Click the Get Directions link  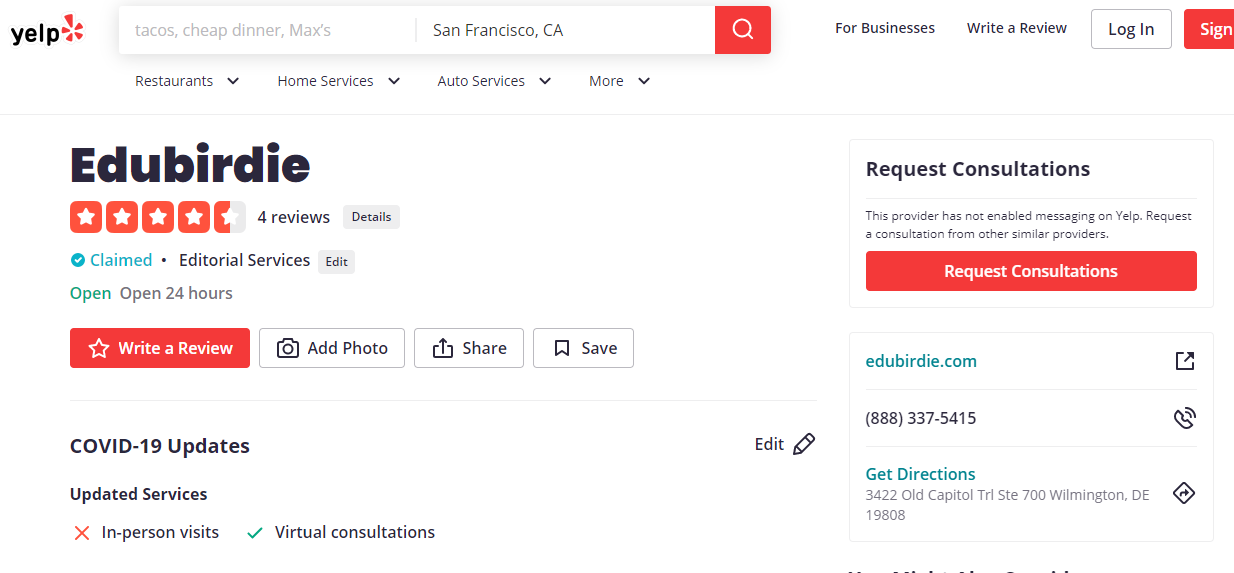coord(920,474)
